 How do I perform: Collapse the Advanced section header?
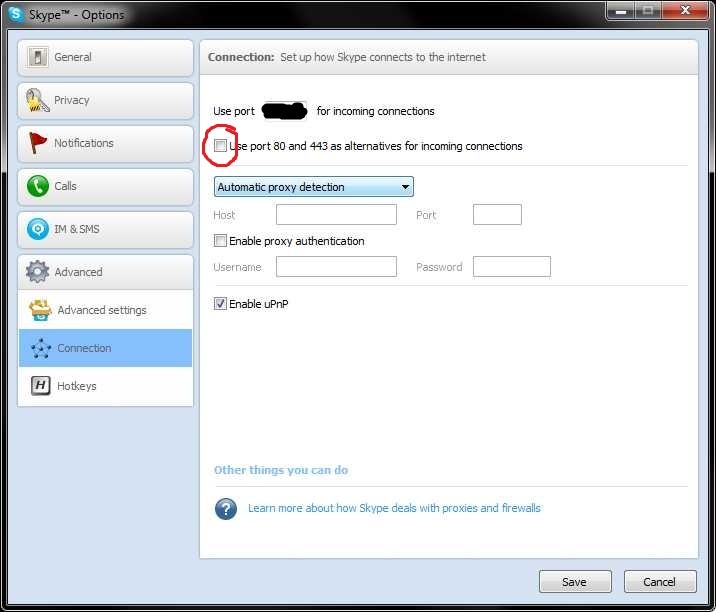(x=105, y=272)
